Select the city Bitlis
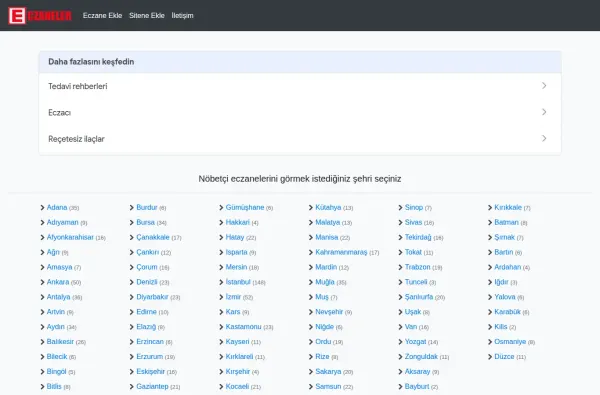This screenshot has width=600, height=395. click(54, 387)
